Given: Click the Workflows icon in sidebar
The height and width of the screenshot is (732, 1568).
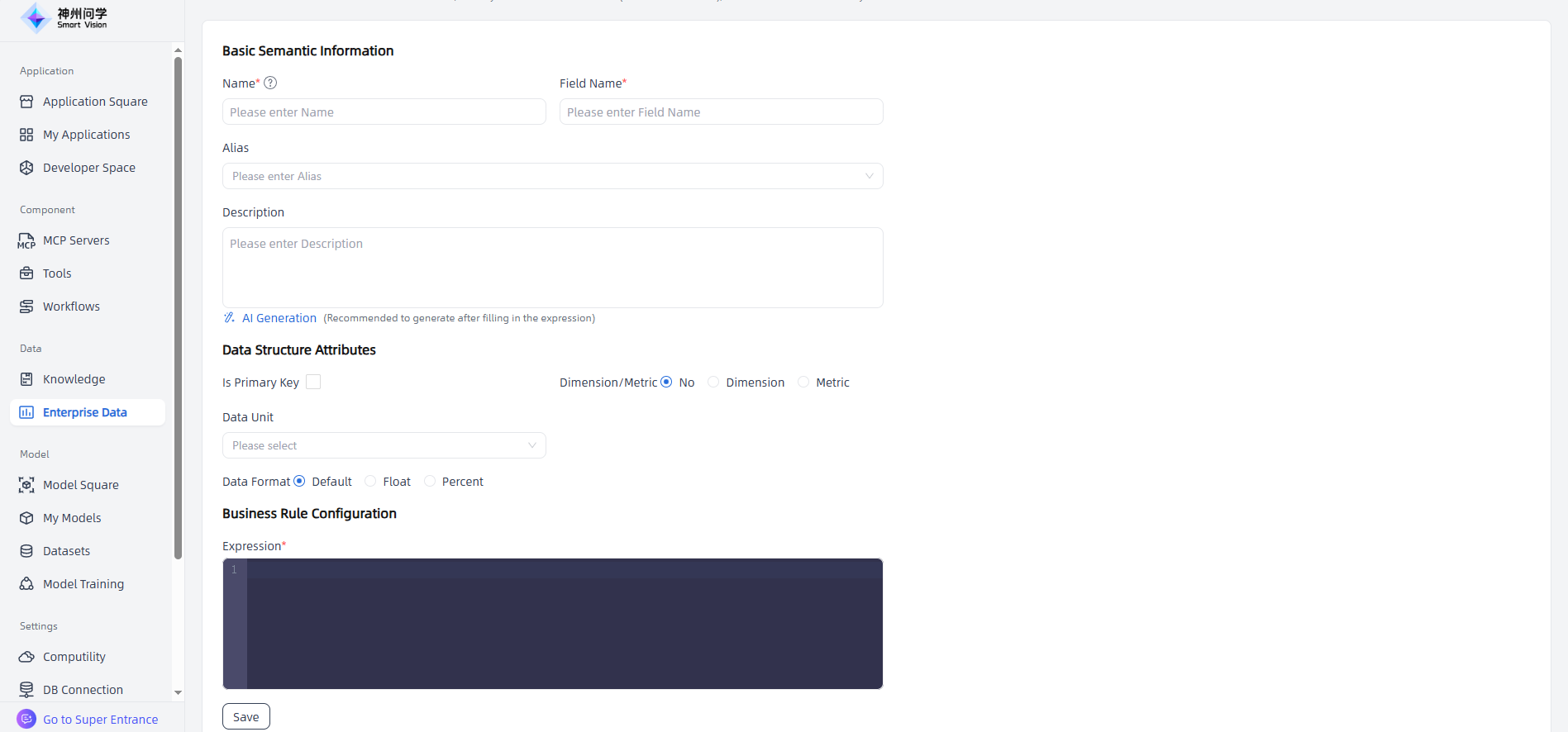Looking at the screenshot, I should pos(26,307).
